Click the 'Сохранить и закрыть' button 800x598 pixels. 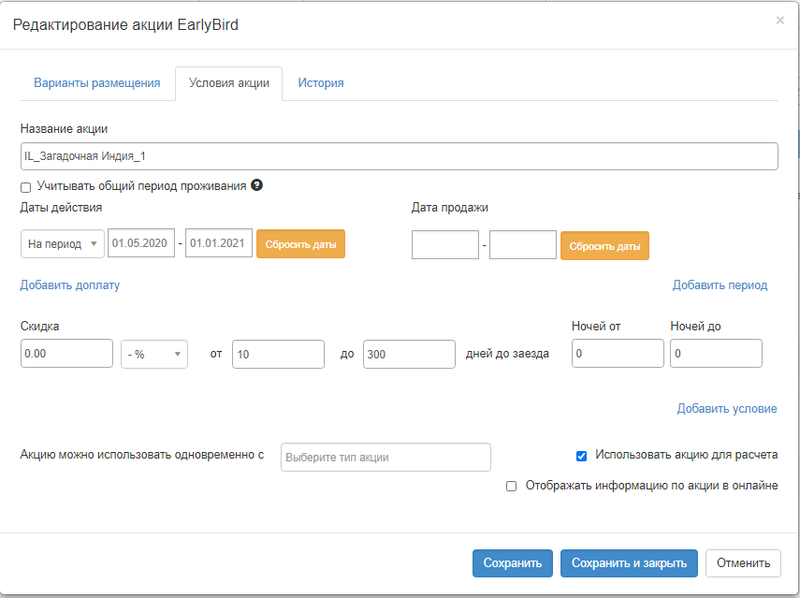click(628, 563)
